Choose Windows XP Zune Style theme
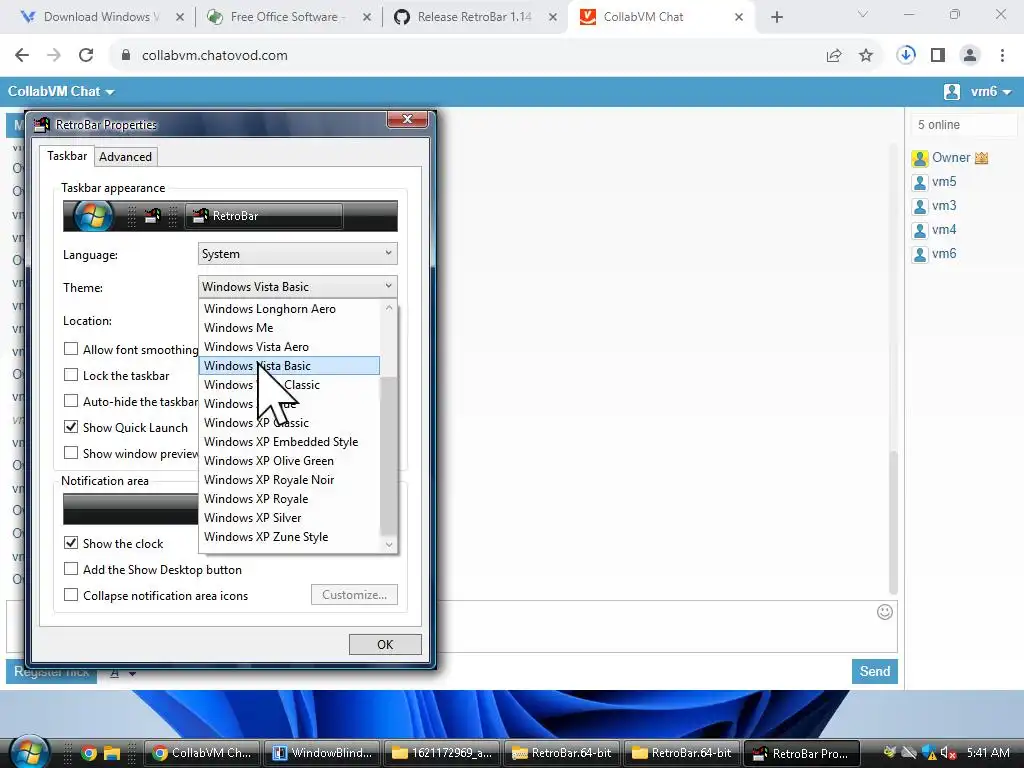This screenshot has width=1024, height=768. [289, 536]
